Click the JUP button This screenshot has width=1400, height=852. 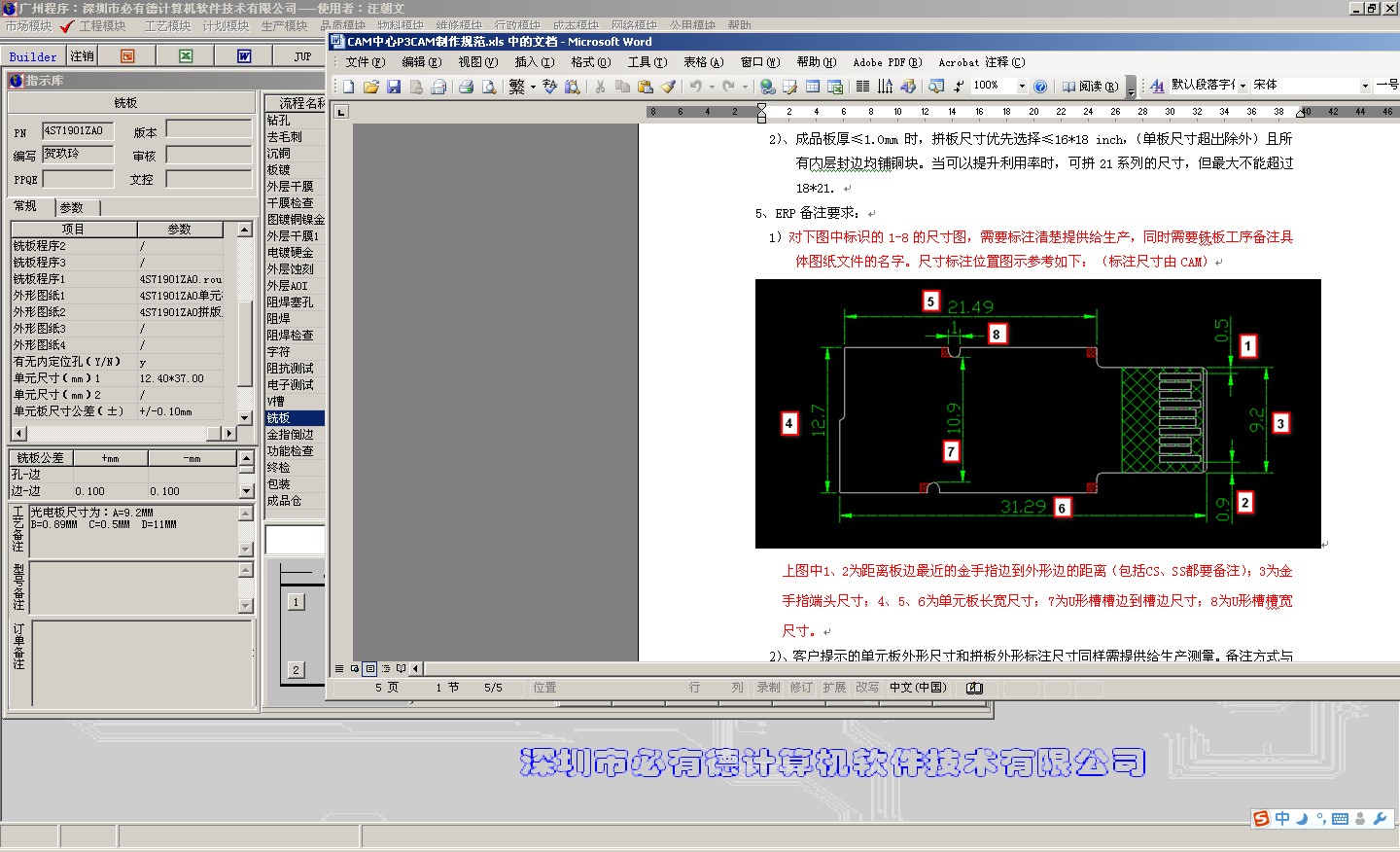[302, 56]
